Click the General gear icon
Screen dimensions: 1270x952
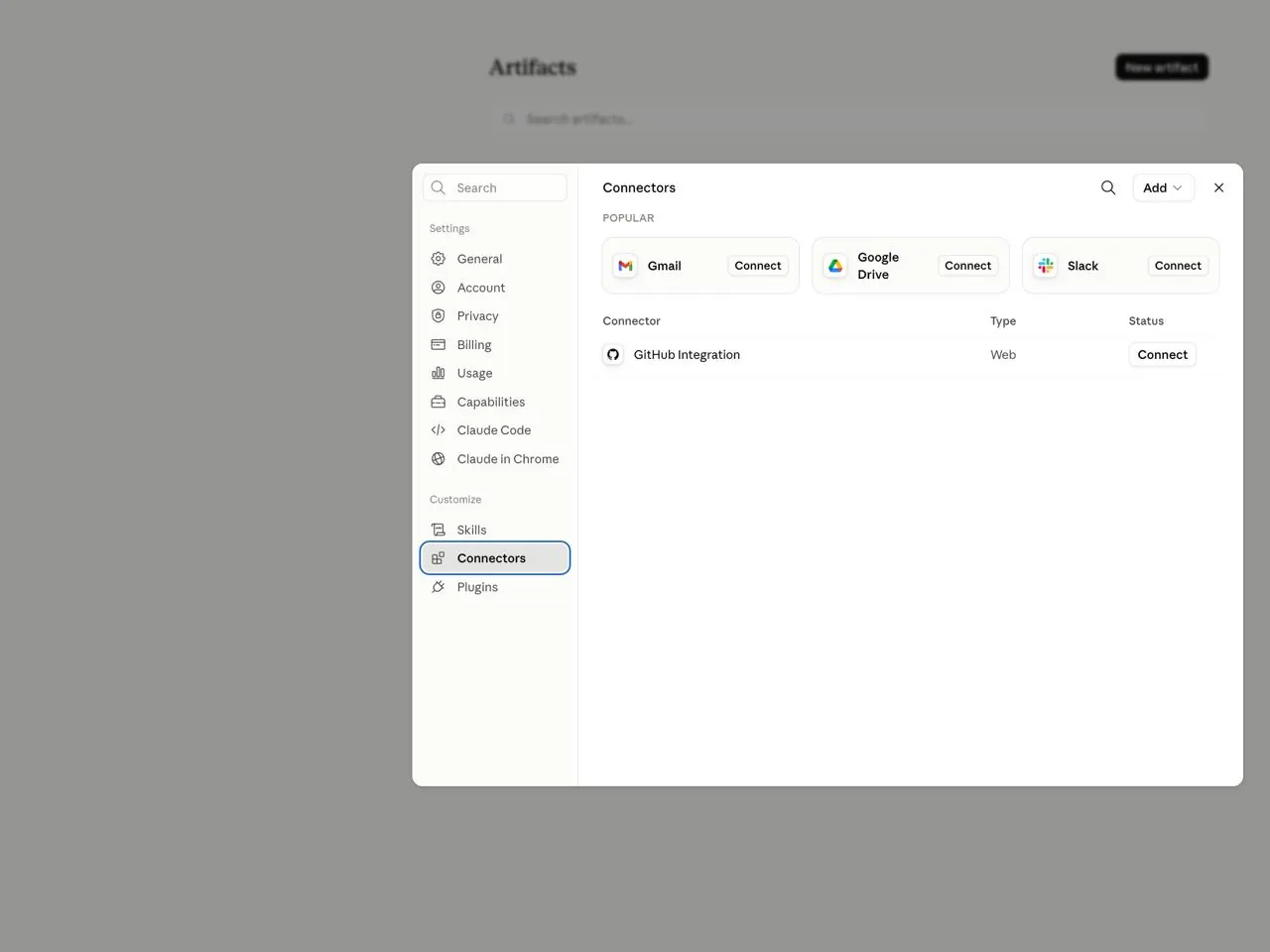click(439, 259)
